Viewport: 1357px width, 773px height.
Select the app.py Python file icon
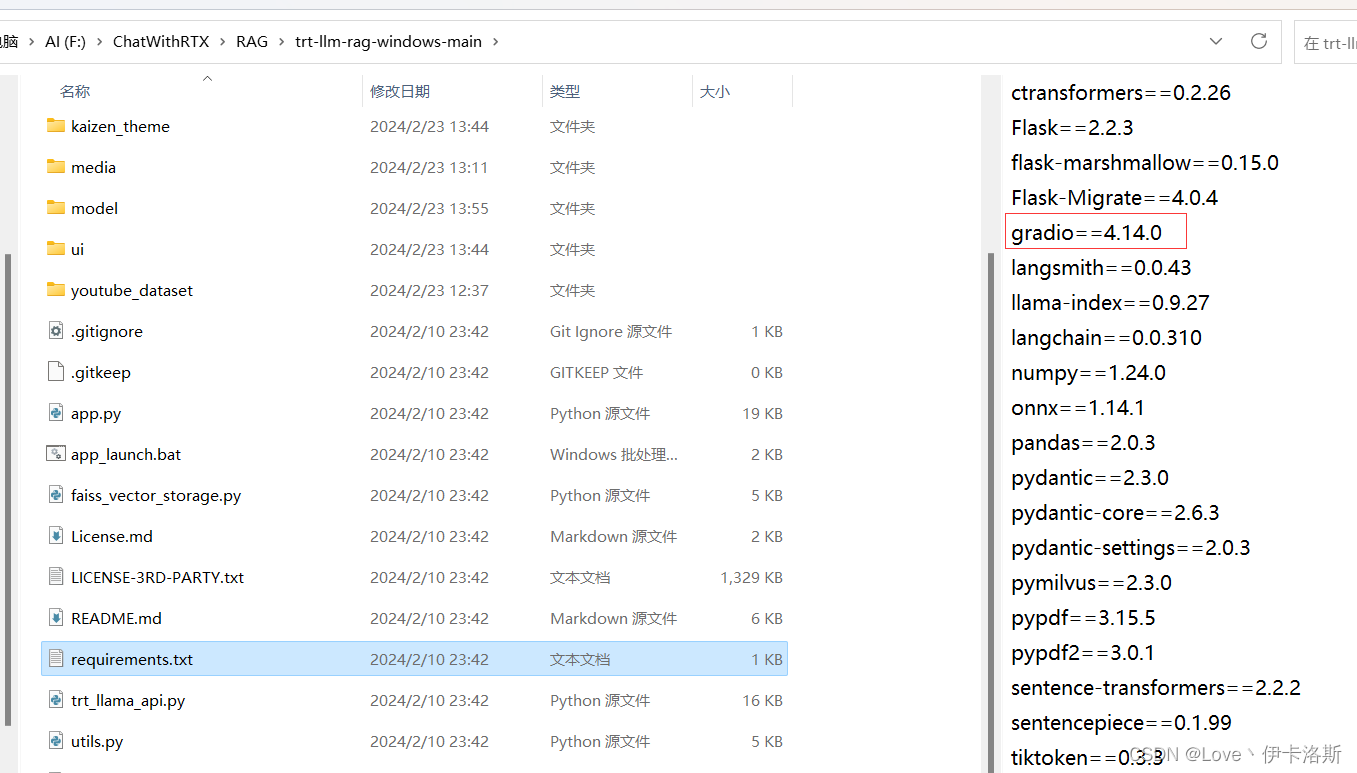click(x=56, y=413)
